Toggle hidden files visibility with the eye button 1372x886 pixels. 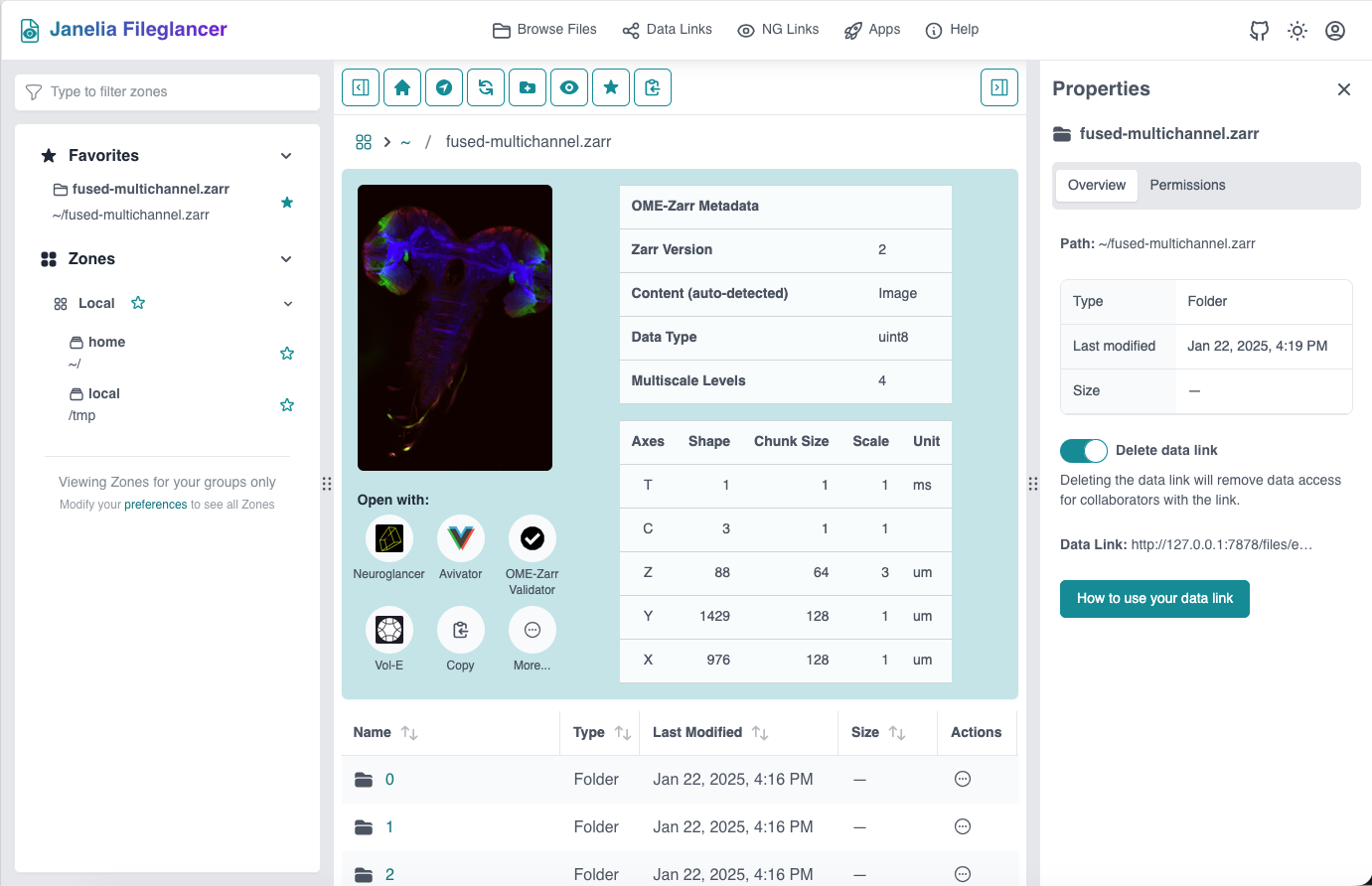point(569,87)
